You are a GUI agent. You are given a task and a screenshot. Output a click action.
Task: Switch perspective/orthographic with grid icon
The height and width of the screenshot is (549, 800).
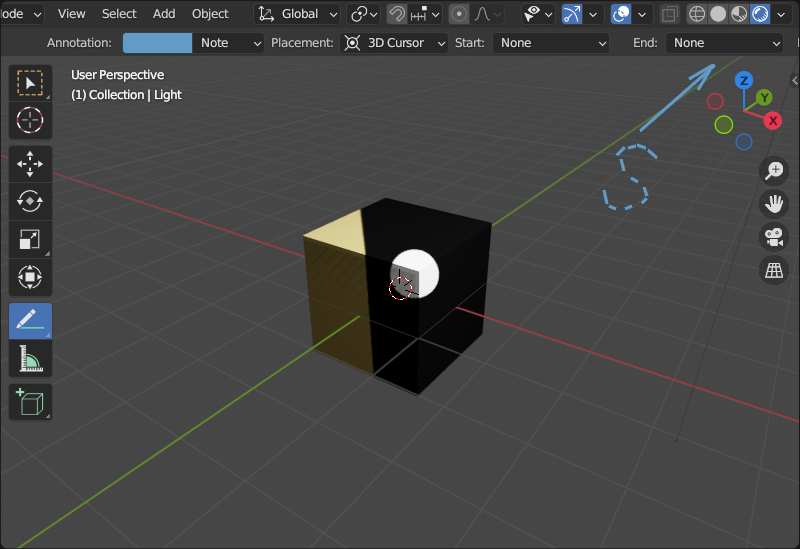click(774, 270)
